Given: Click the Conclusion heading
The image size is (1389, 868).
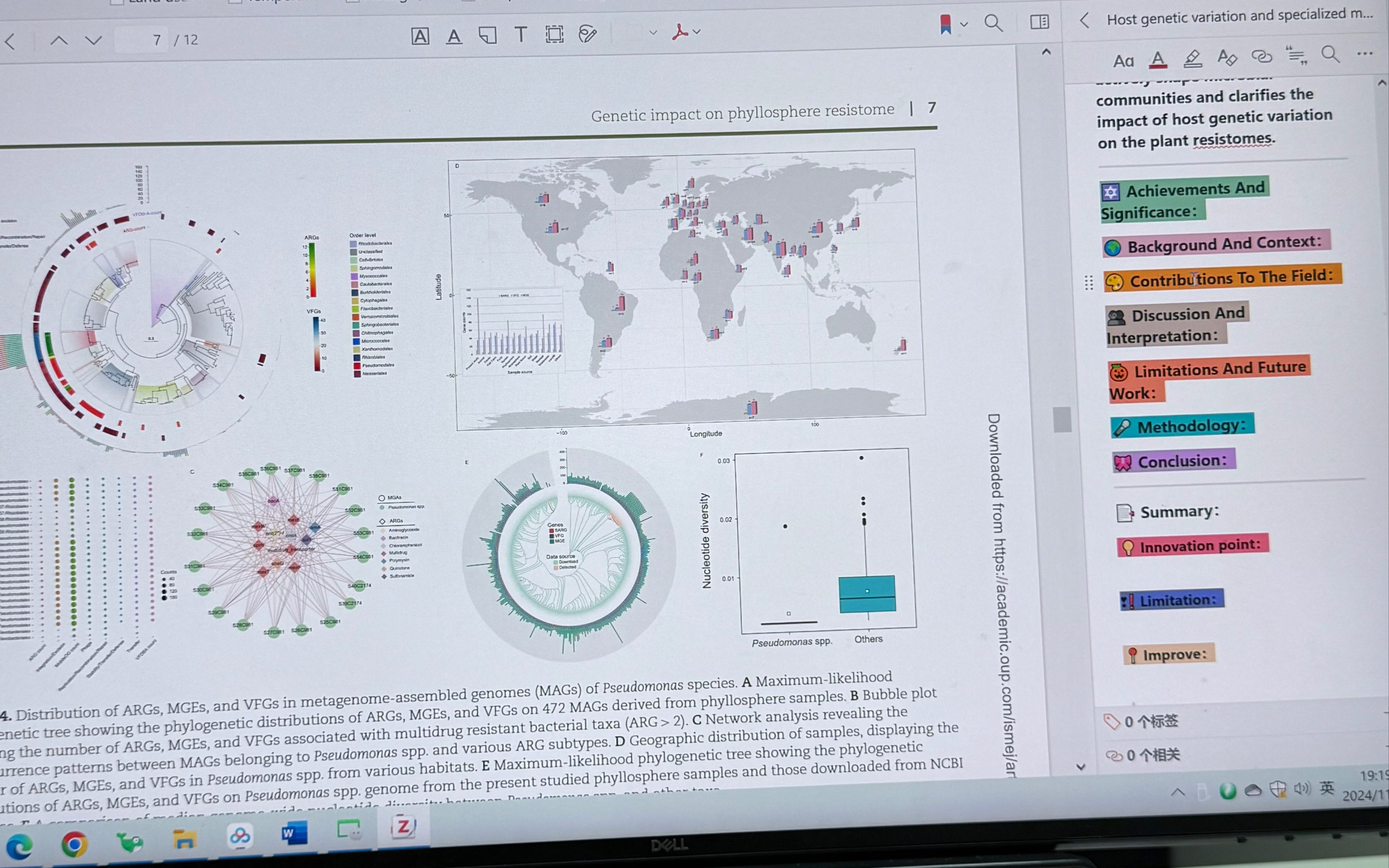Looking at the screenshot, I should 1174,461.
